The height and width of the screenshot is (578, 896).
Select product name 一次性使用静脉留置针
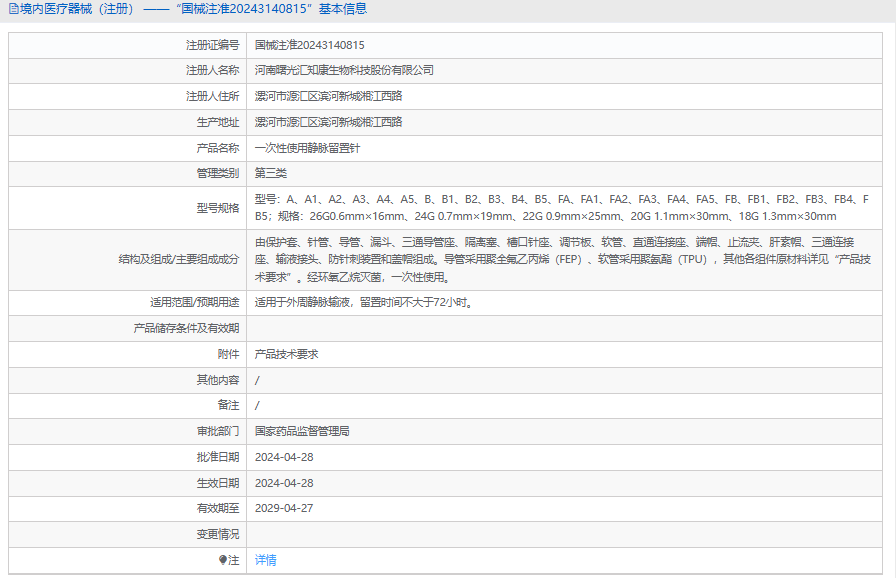307,148
